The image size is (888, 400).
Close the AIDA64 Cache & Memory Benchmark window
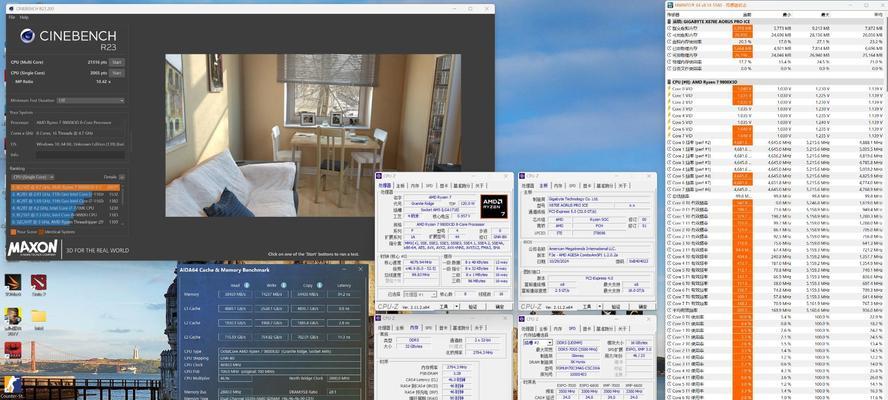[x=361, y=270]
